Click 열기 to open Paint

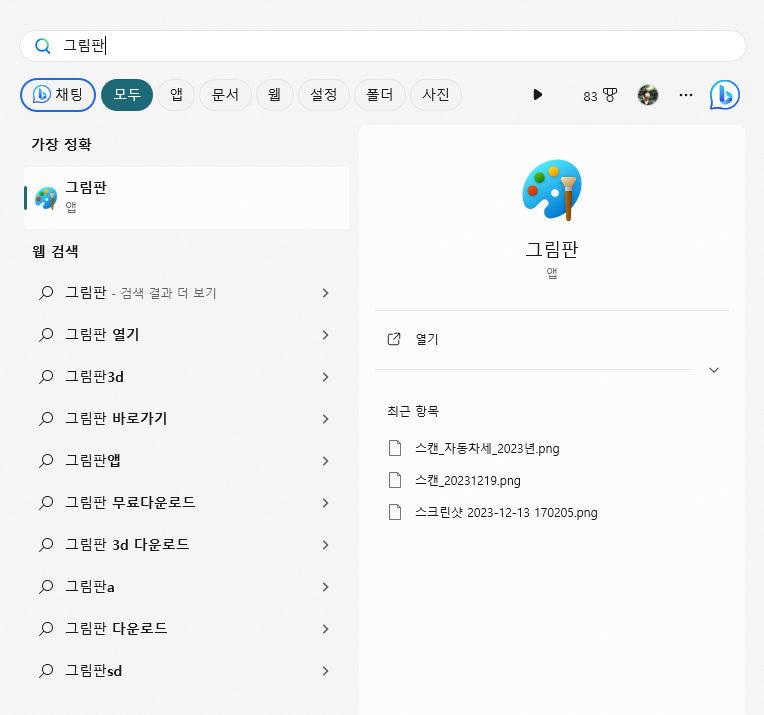[x=427, y=339]
